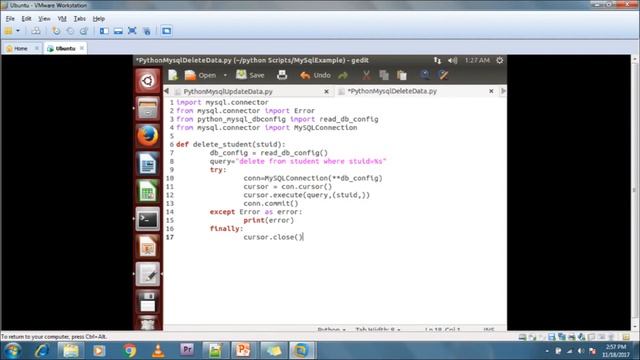This screenshot has height=360, width=640.
Task: Click the gedit Open file button
Action: click(200, 75)
